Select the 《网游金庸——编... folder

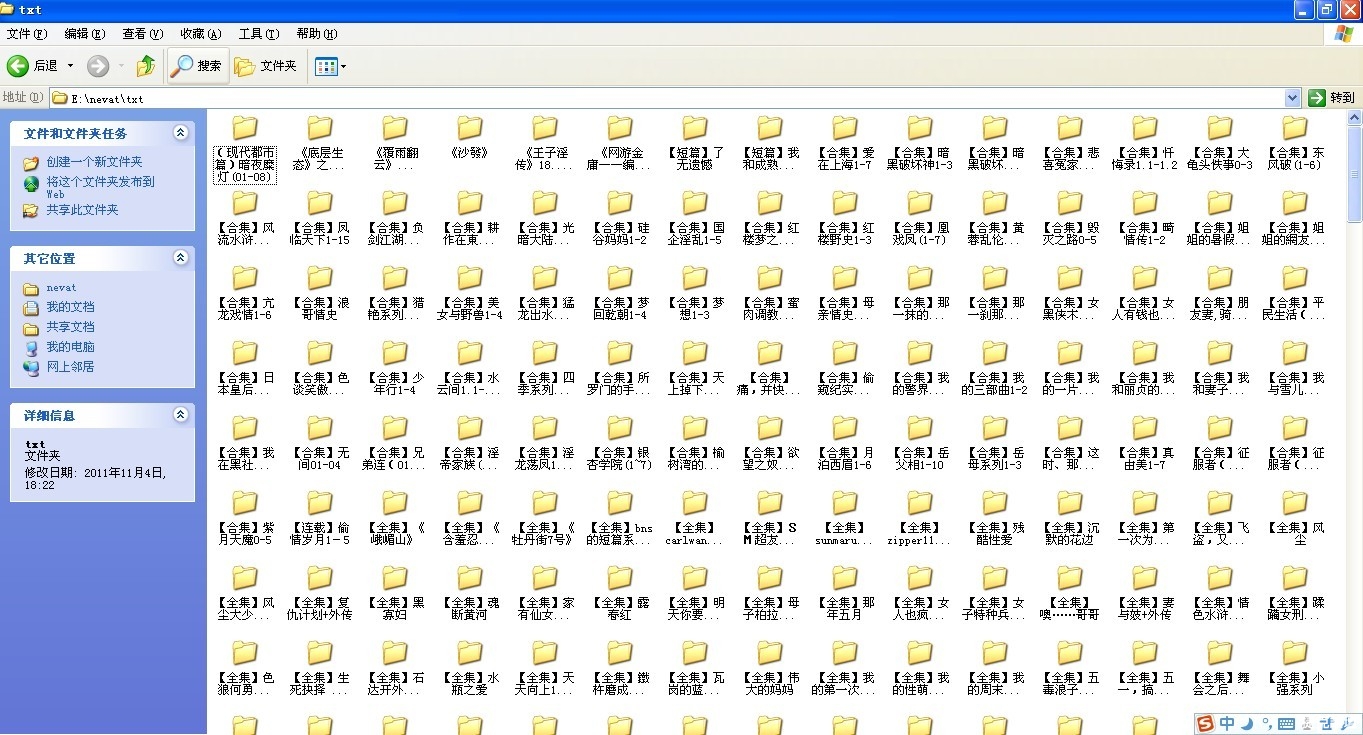tap(620, 142)
